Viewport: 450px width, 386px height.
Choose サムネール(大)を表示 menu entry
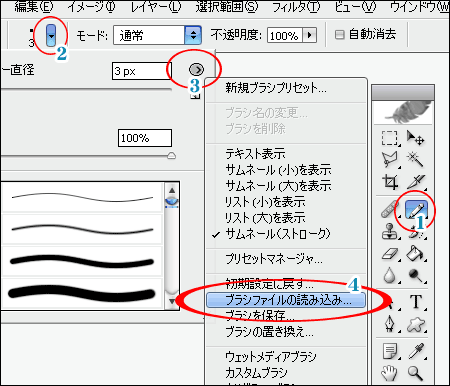pyautogui.click(x=286, y=186)
